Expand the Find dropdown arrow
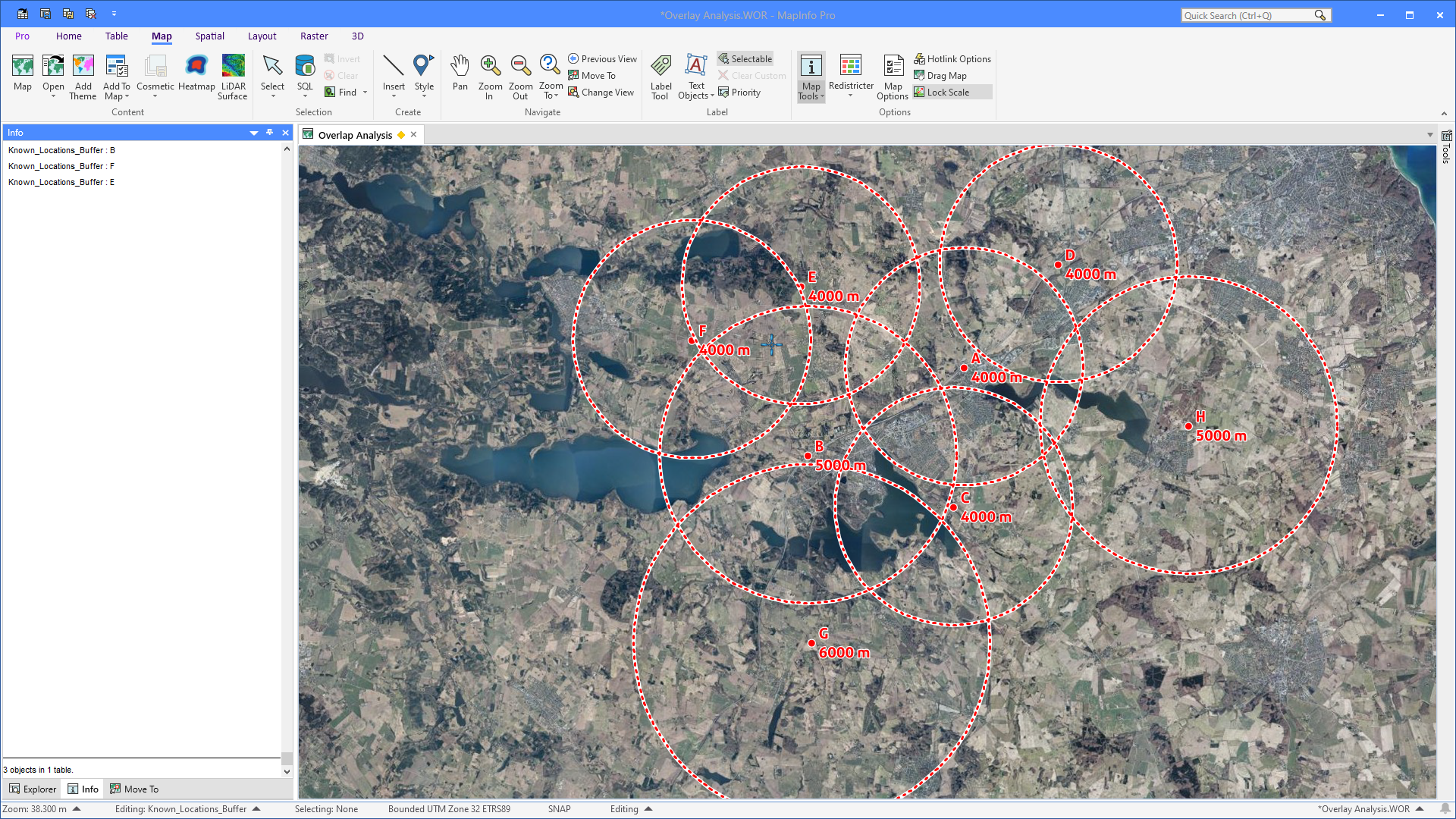The image size is (1456, 819). 366,93
